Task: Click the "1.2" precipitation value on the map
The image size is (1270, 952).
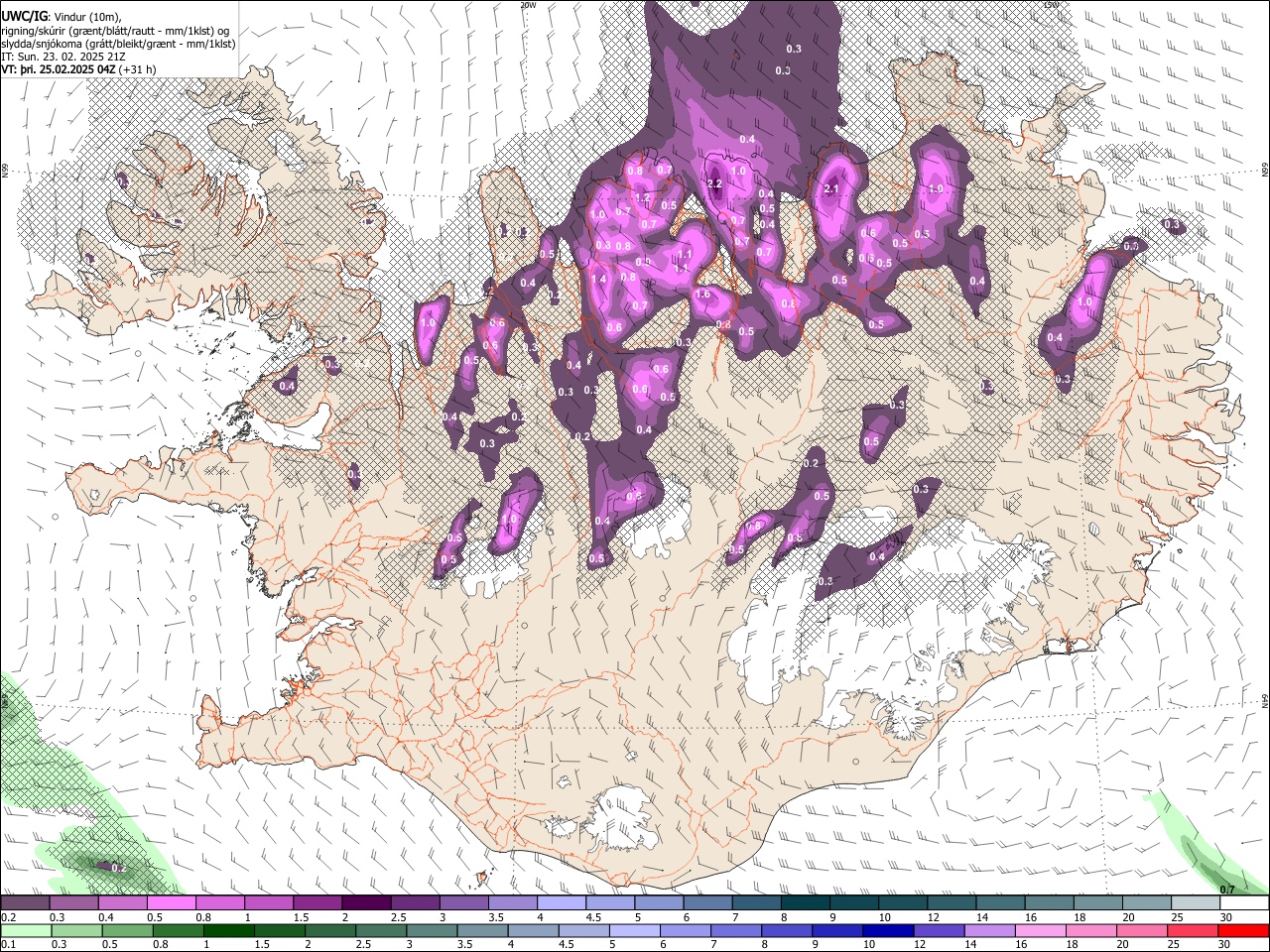Action: click(642, 196)
